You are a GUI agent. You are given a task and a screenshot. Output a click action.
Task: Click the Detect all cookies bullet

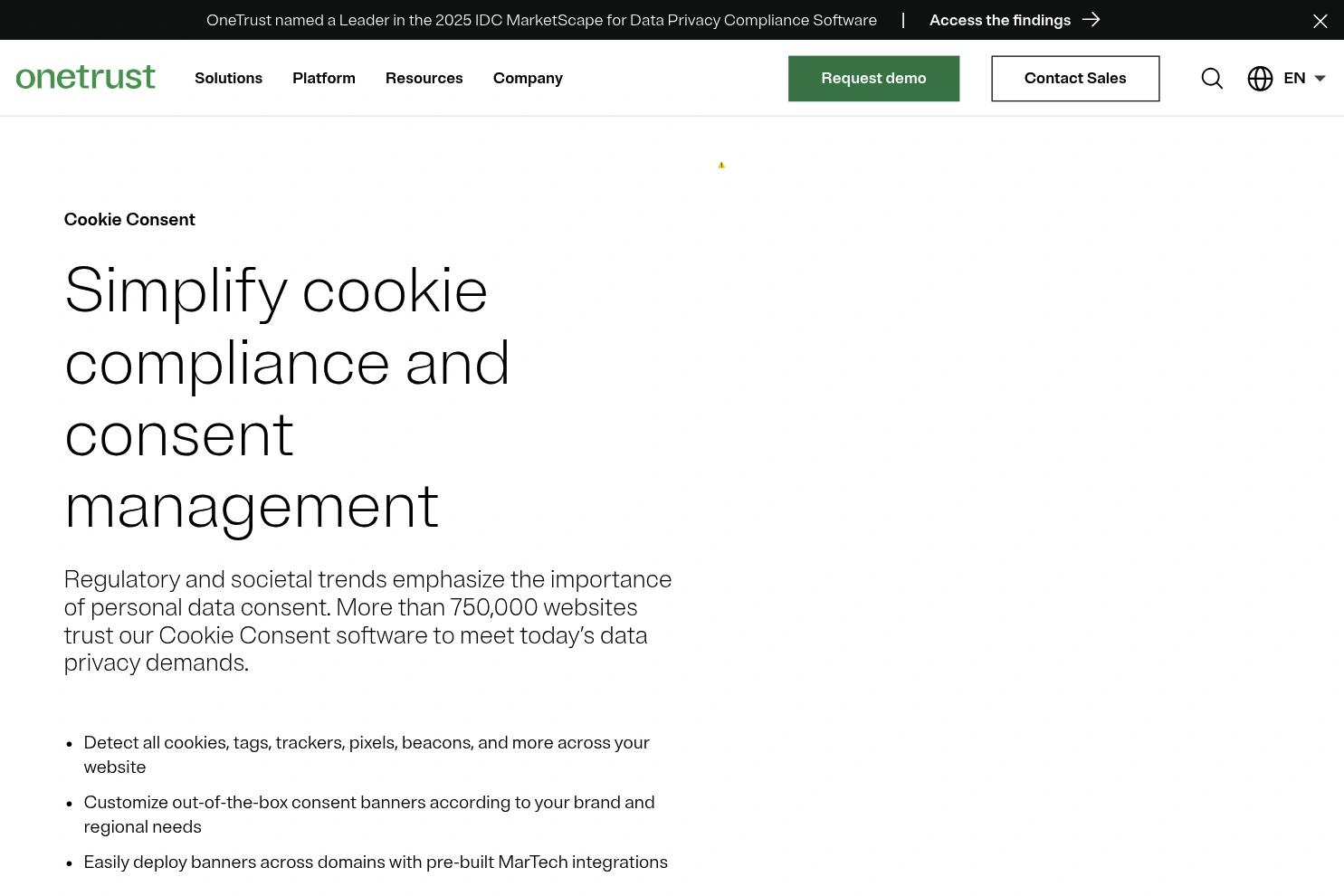coord(367,755)
